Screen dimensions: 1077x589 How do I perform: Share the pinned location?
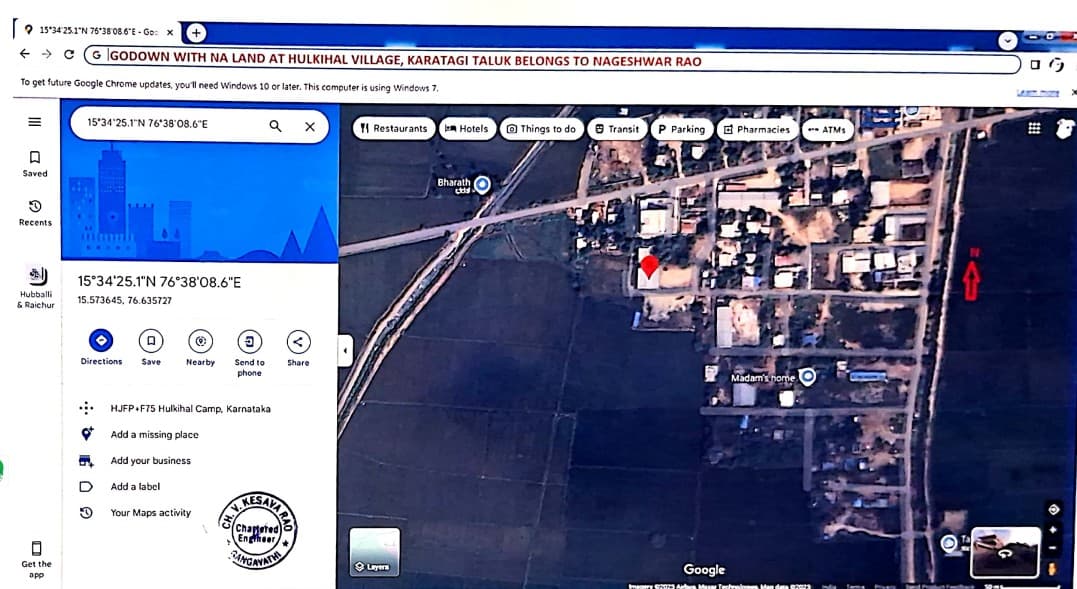pyautogui.click(x=298, y=348)
